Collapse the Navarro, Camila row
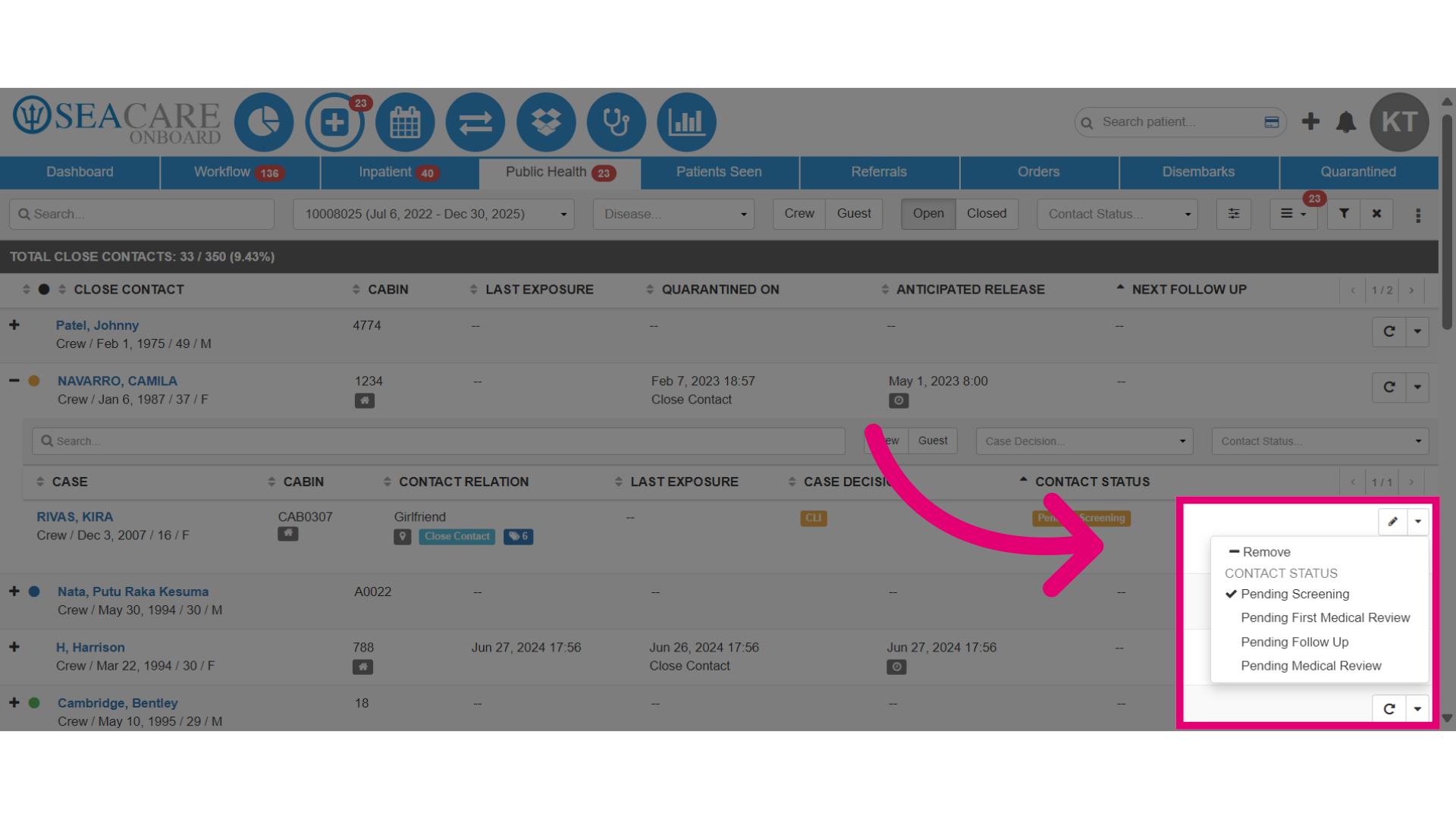This screenshot has height=819, width=1456. point(14,381)
